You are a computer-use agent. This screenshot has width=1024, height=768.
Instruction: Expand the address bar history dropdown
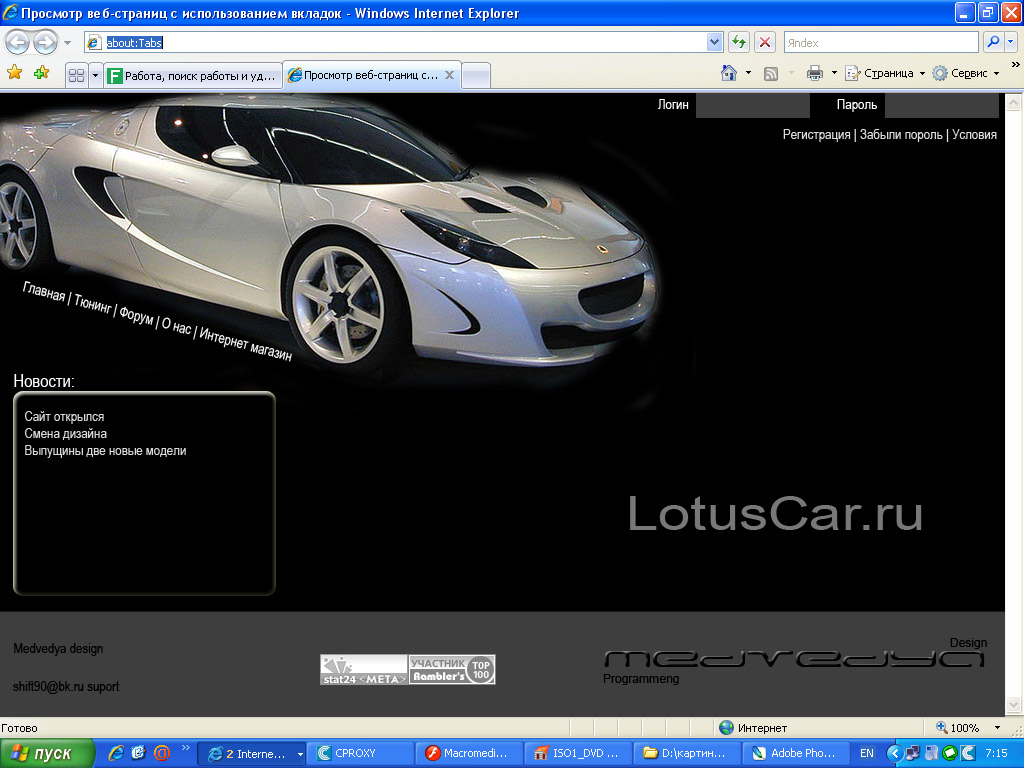[712, 42]
